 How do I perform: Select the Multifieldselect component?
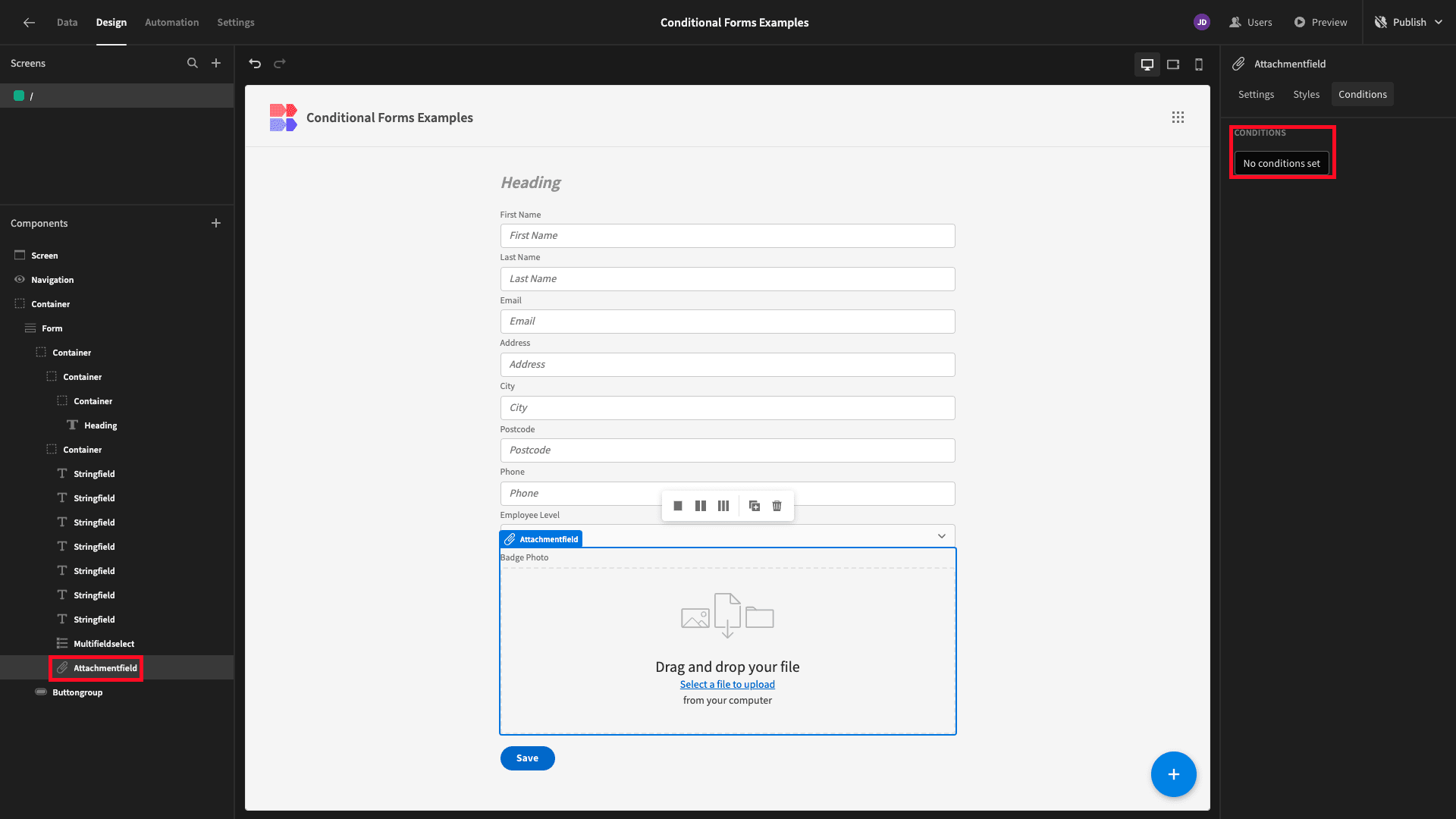point(117,644)
